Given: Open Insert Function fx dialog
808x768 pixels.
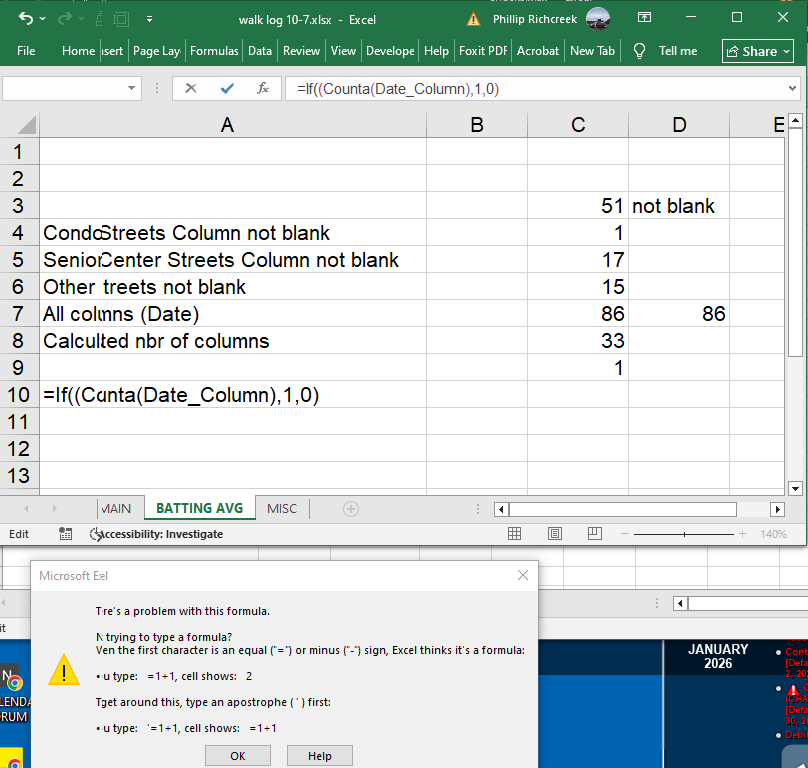Looking at the screenshot, I should (x=263, y=89).
